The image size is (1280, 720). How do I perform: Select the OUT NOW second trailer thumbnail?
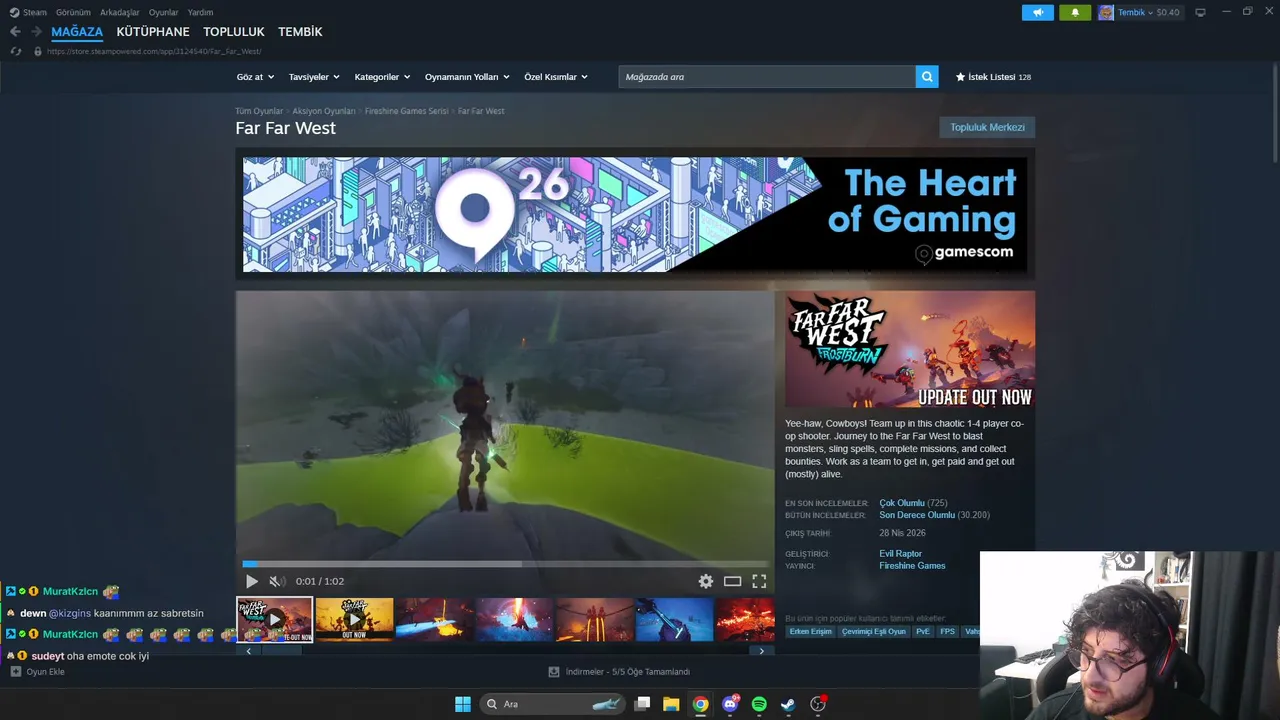354,620
